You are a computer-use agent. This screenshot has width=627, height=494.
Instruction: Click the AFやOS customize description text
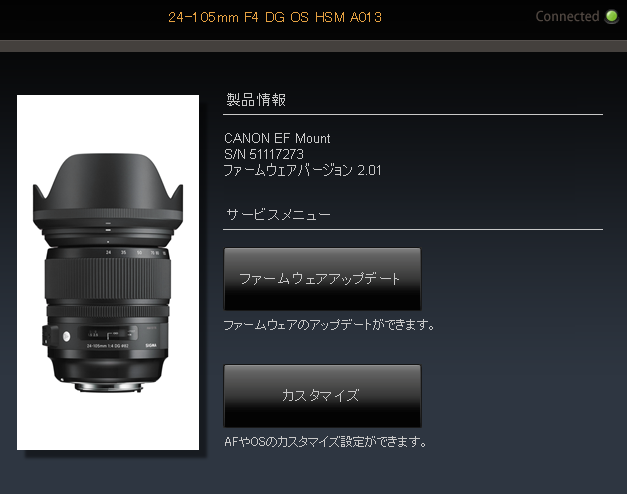pyautogui.click(x=325, y=442)
